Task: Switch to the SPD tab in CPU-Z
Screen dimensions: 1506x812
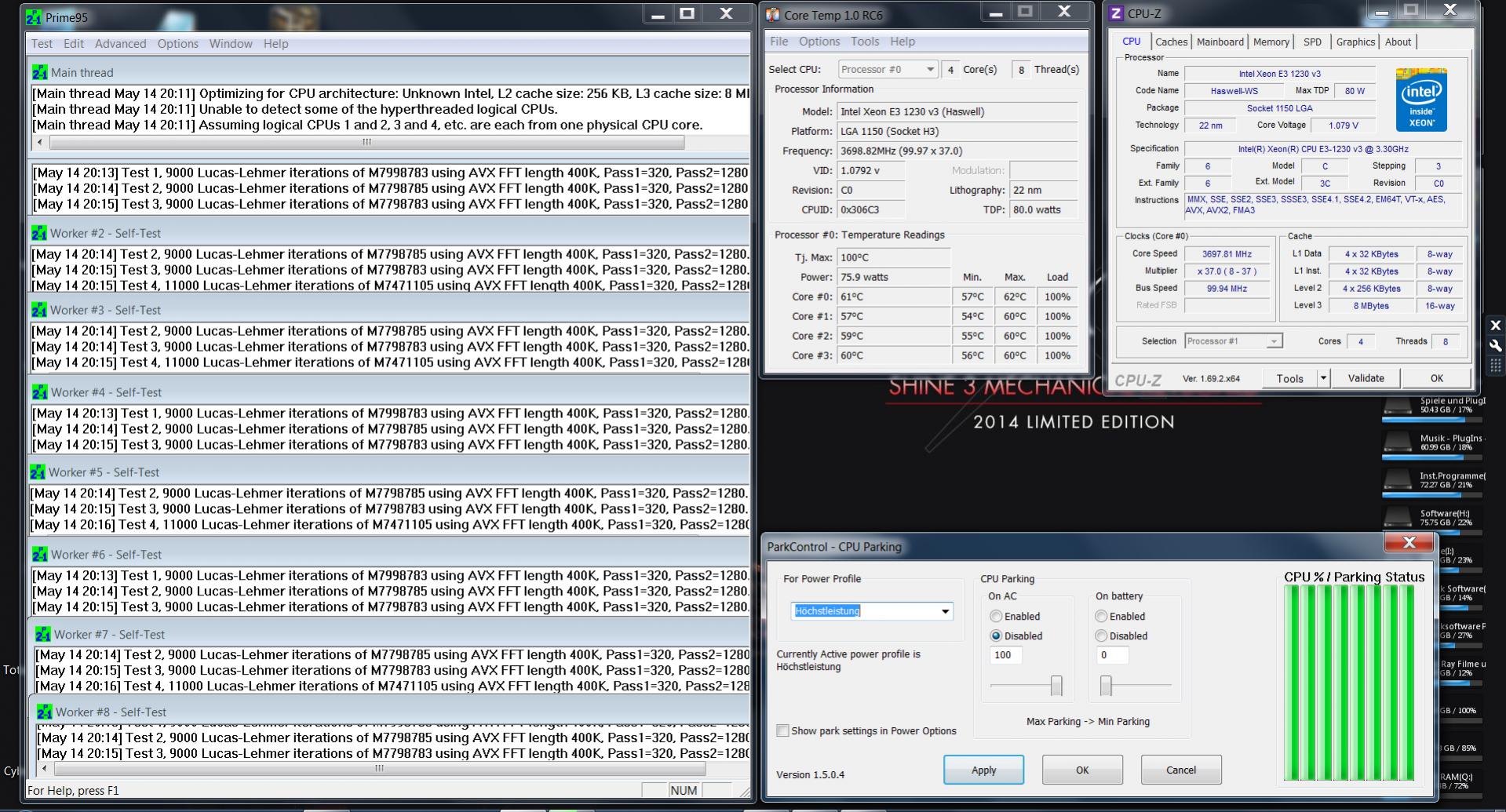Action: 1313,42
